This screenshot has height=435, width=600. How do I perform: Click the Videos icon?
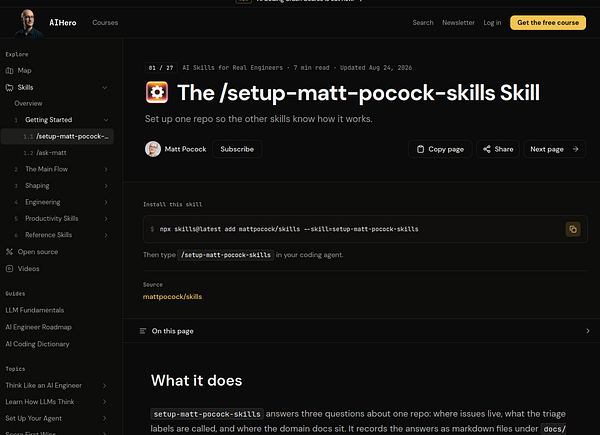(9, 269)
